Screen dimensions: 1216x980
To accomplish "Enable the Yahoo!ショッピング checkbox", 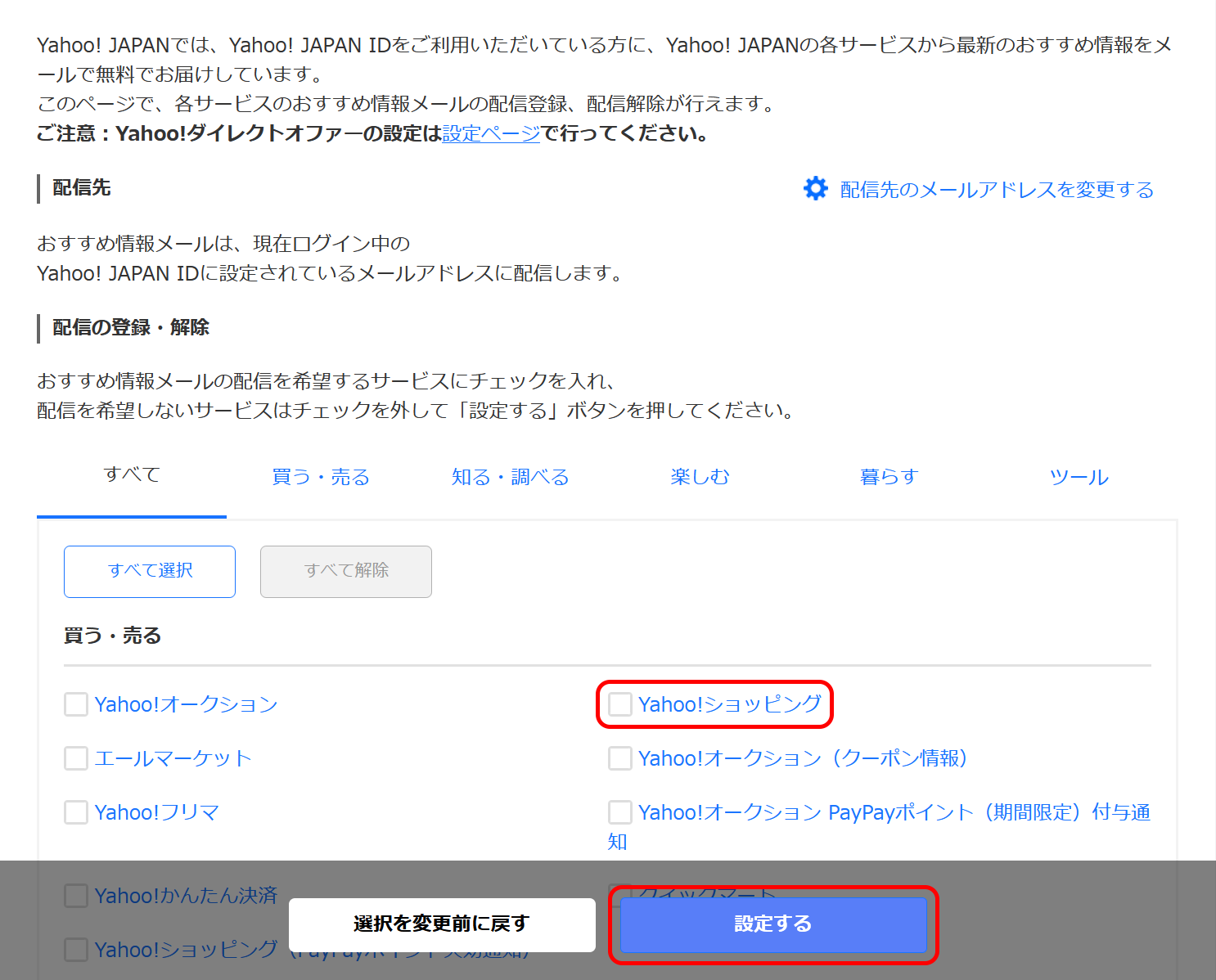I will 619,704.
